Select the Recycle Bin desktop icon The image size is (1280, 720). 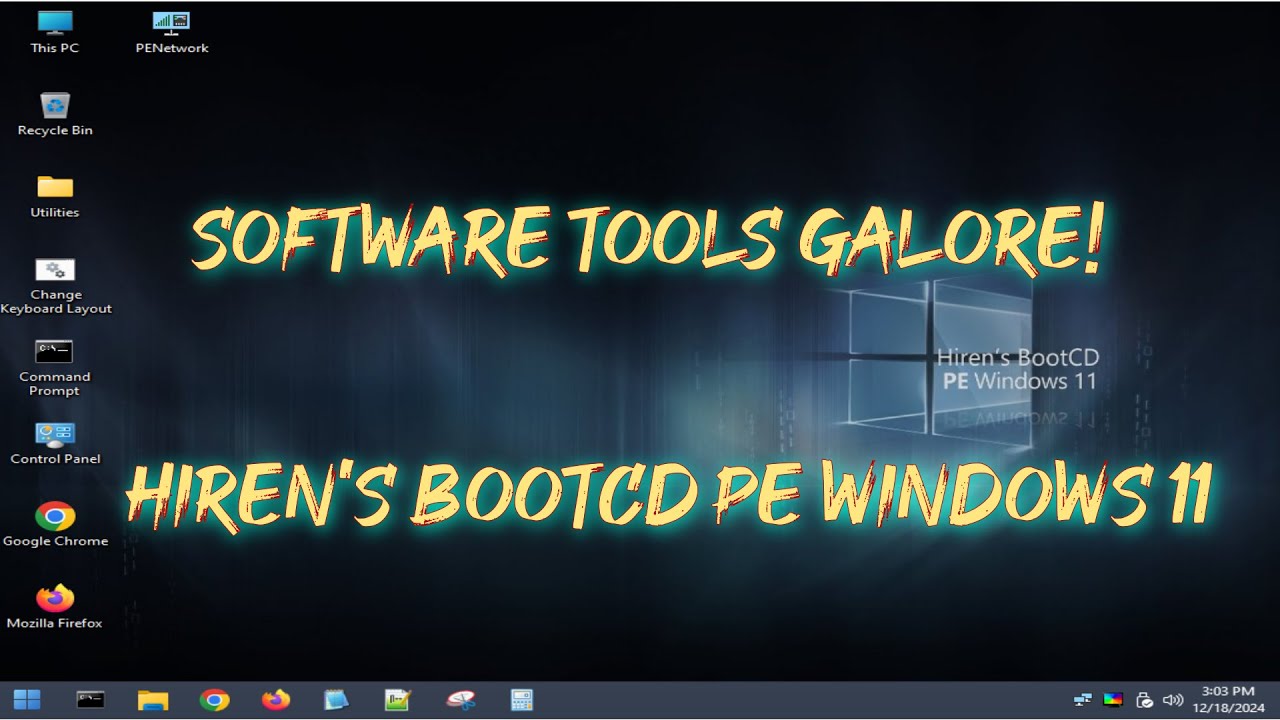[55, 114]
